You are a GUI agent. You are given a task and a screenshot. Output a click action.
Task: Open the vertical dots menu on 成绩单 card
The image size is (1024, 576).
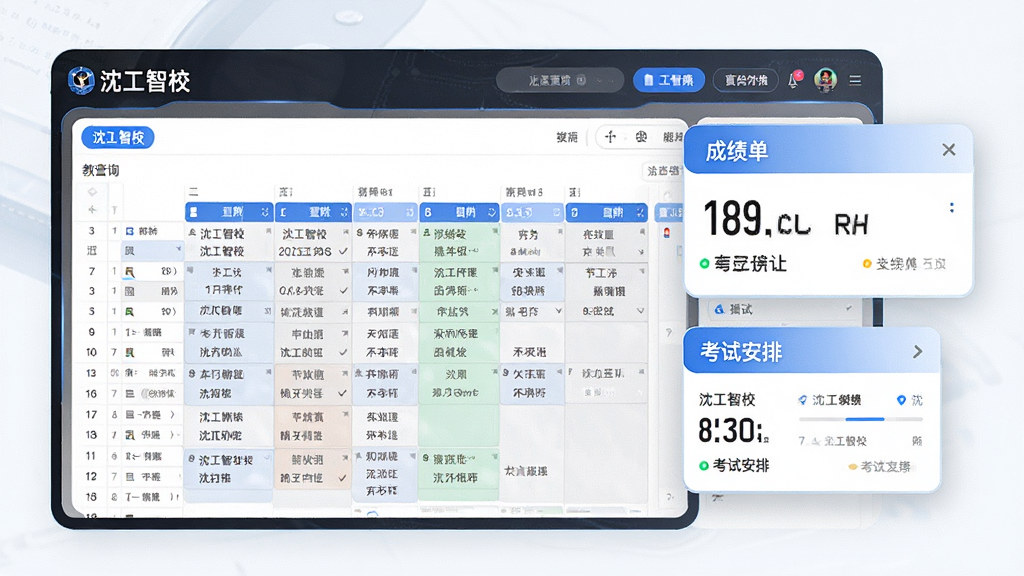coord(952,208)
